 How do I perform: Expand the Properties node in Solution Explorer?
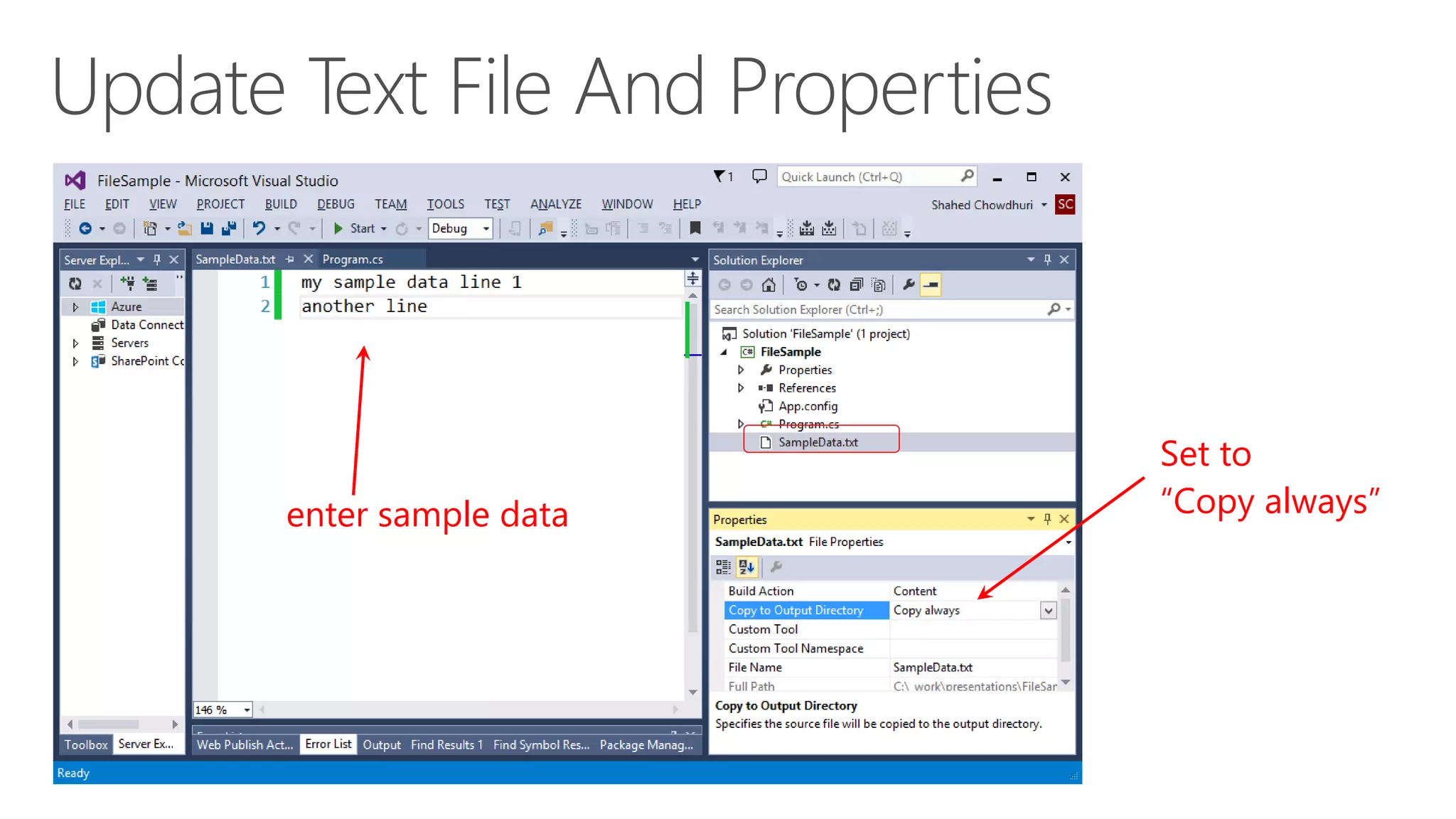(741, 370)
